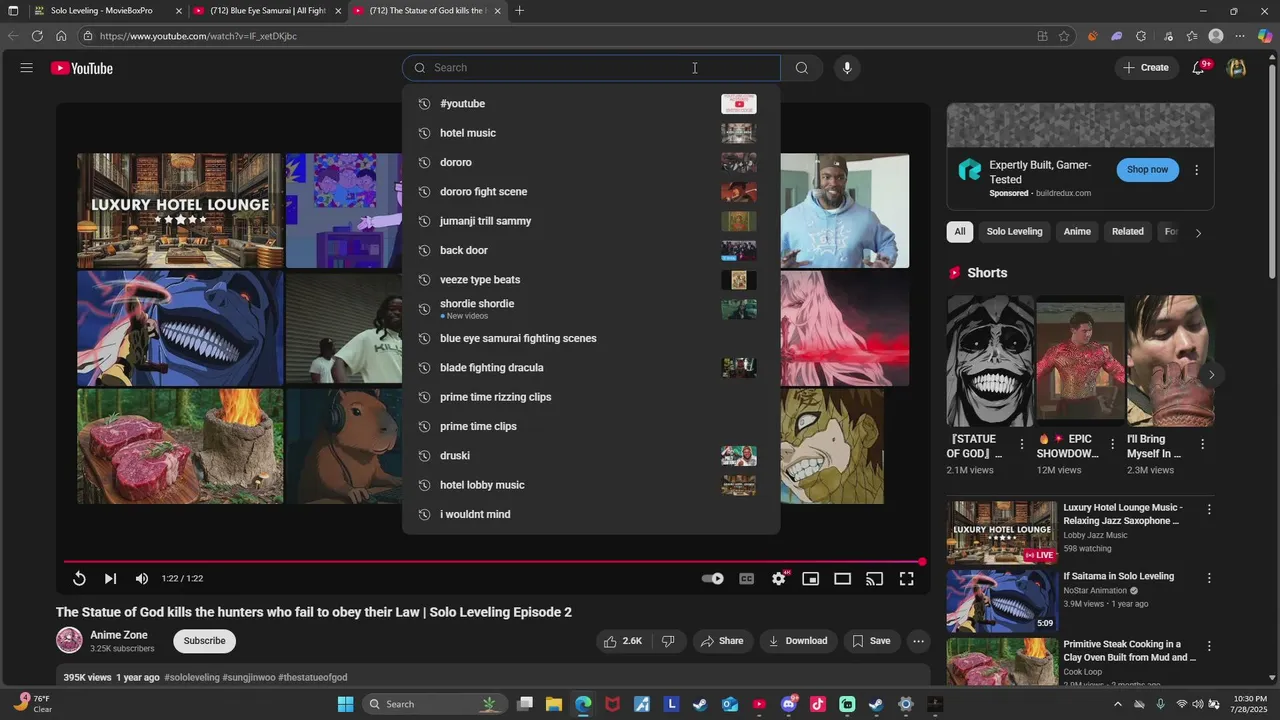
Task: Show more filter chips with arrow
Action: [1198, 232]
